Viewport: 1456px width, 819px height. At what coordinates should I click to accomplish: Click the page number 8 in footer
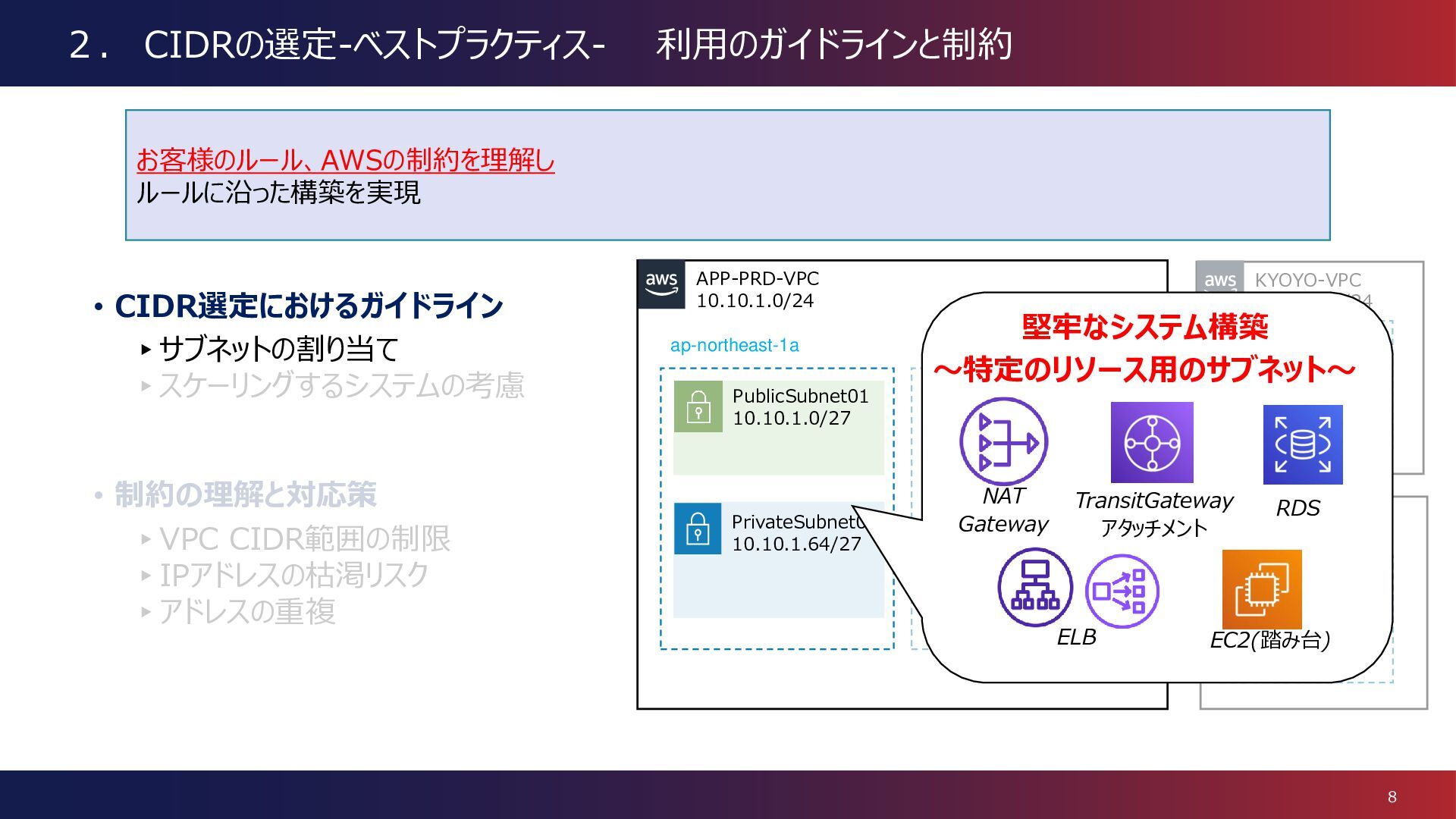pyautogui.click(x=1392, y=796)
